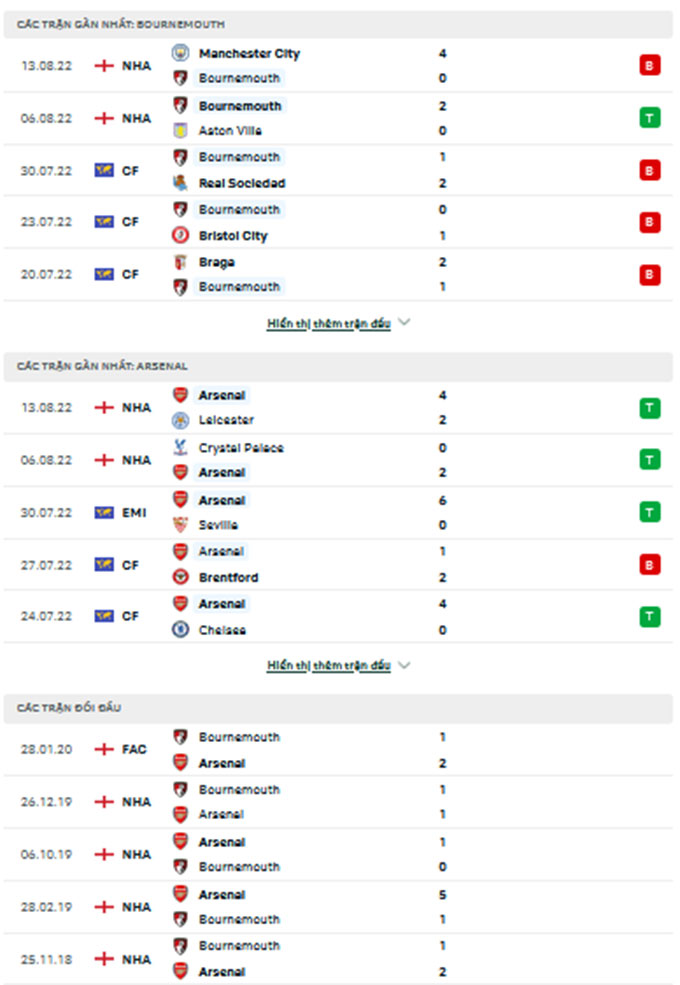Click the Crystal Palace club crest
This screenshot has height=985, width=680.
click(180, 447)
